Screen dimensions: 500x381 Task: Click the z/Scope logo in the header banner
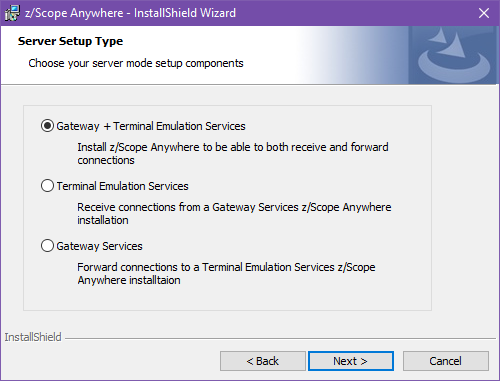coord(454,55)
